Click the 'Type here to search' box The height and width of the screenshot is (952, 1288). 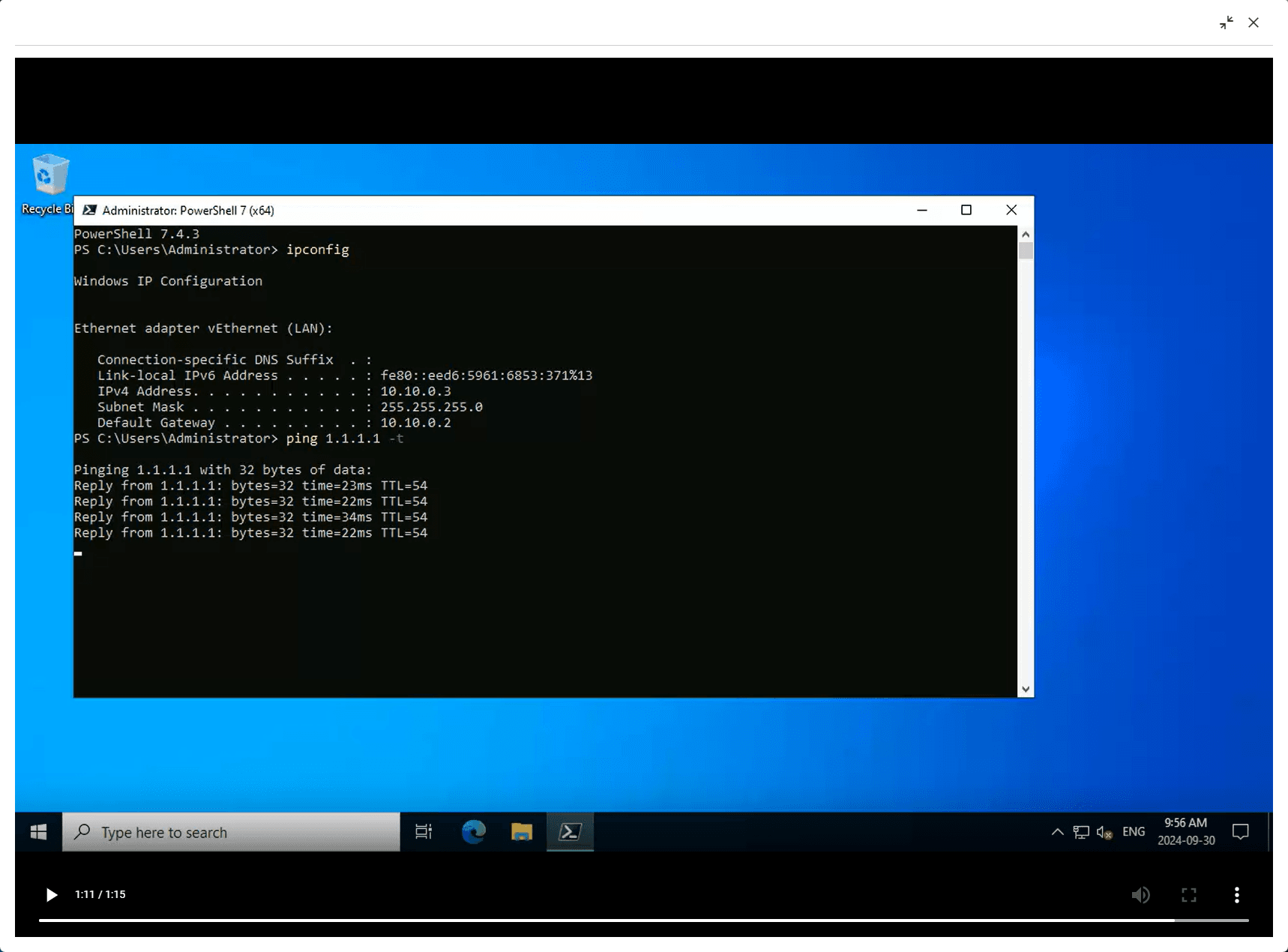click(x=231, y=832)
